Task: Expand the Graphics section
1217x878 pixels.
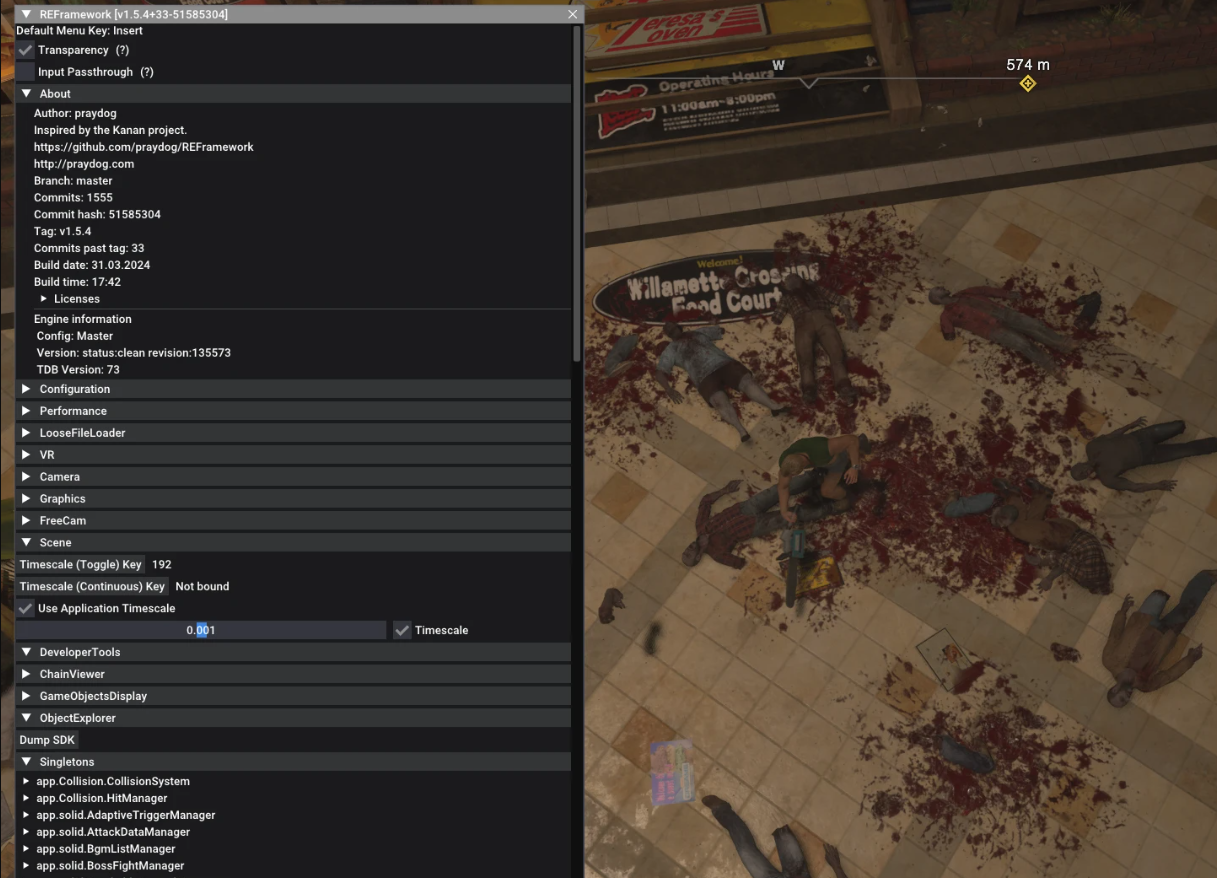Action: pyautogui.click(x=294, y=499)
